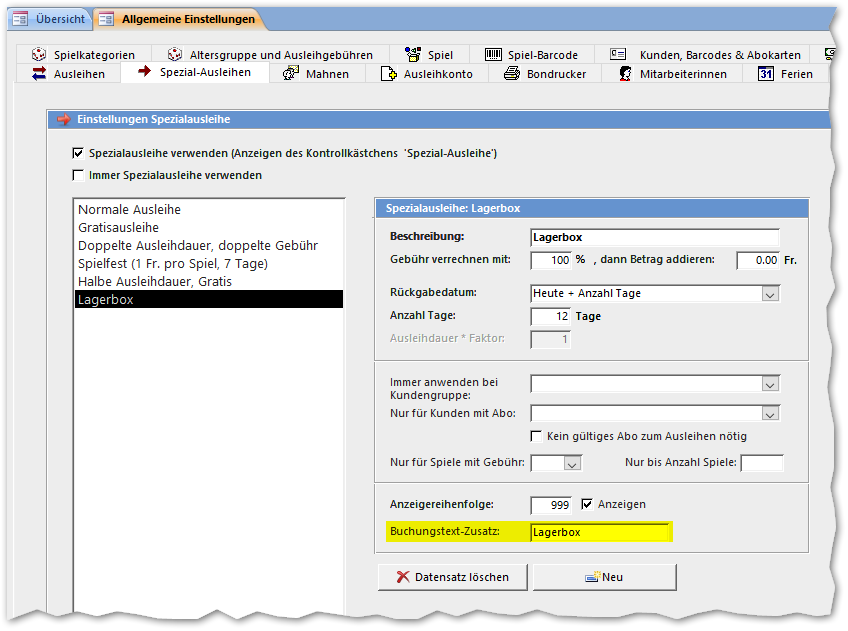848x631 pixels.
Task: Click the red-blue arrows icon beside Ausleihen
Action: coord(39,74)
